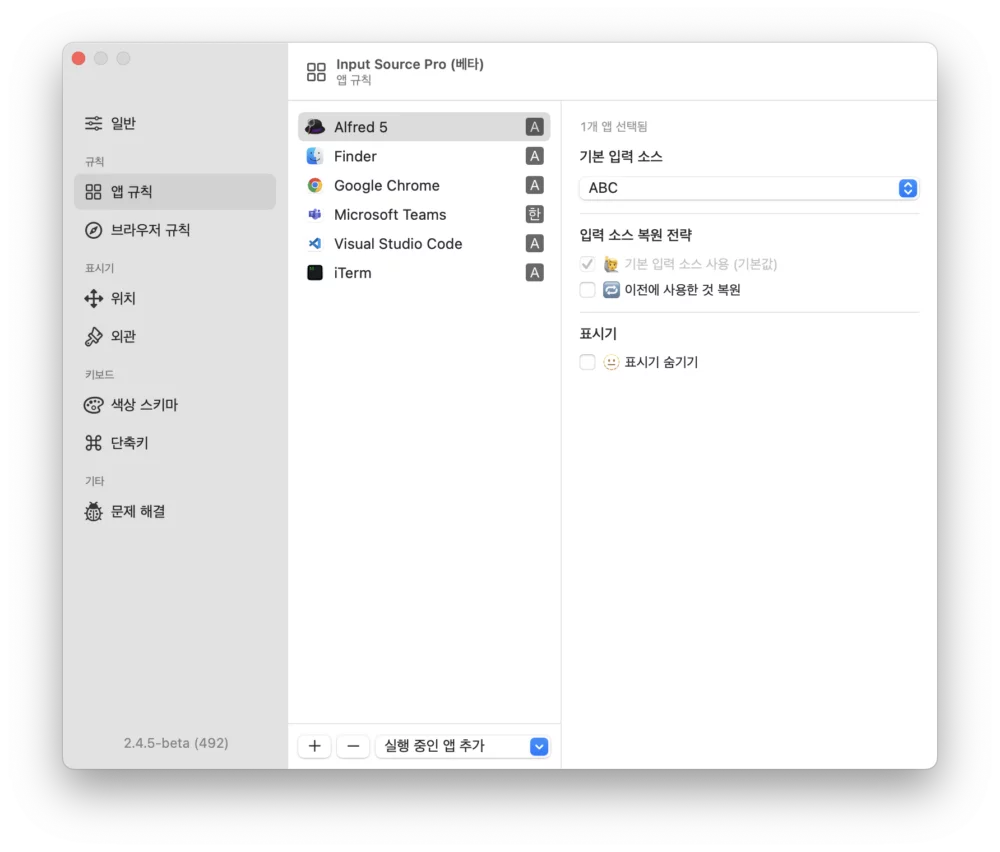Click the Alfred 5 hat icon
The height and width of the screenshot is (852, 1000).
pyautogui.click(x=315, y=127)
